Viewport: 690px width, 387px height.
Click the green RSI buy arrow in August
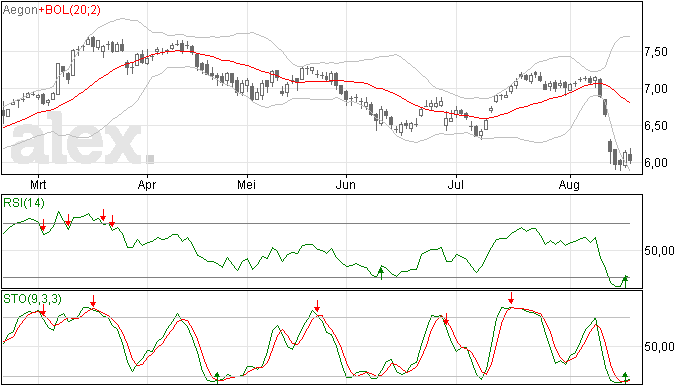coord(625,281)
